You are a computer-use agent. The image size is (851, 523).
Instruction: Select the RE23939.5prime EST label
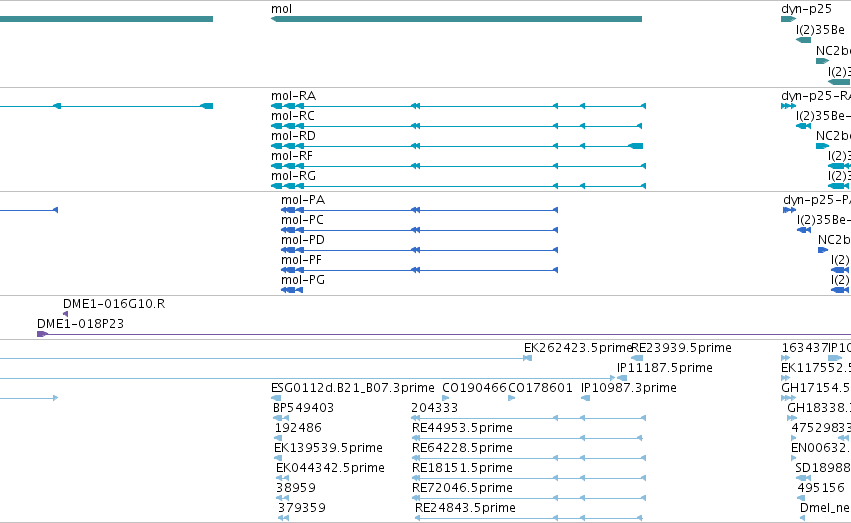coord(682,348)
